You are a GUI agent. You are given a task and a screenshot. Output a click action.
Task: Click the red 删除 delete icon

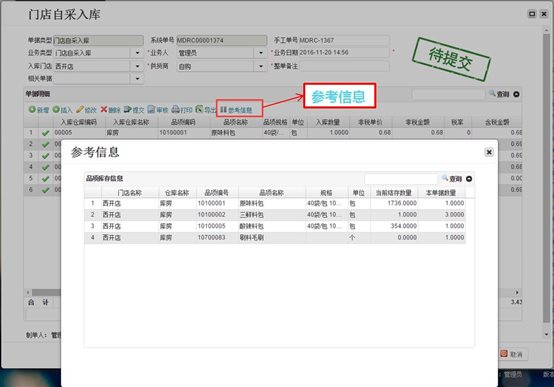[104, 110]
